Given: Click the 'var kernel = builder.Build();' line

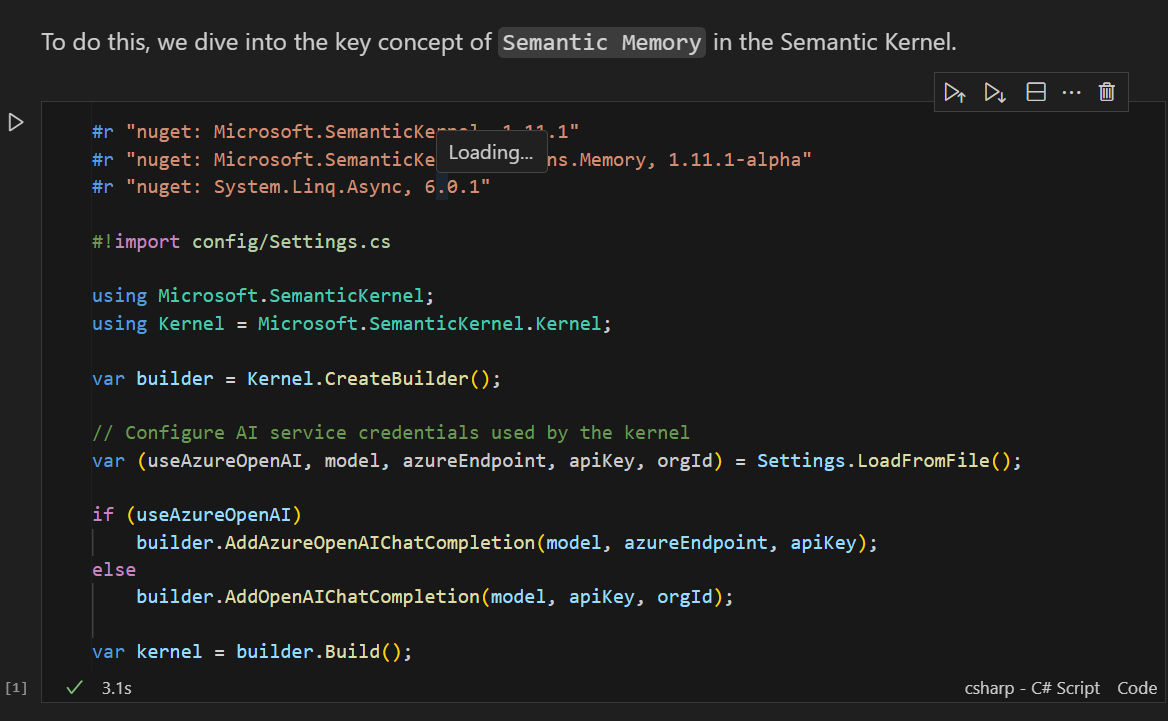Looking at the screenshot, I should [x=252, y=652].
